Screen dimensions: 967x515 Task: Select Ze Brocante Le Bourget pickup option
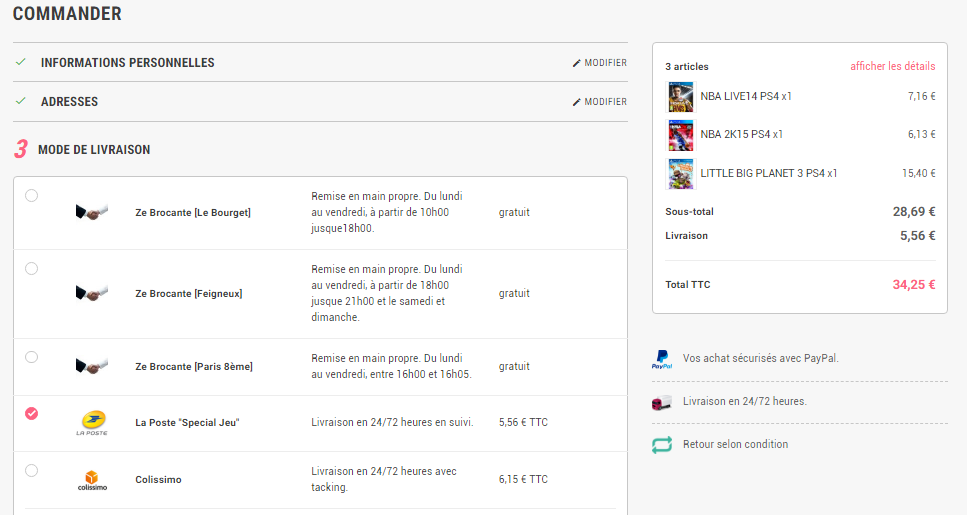coord(32,195)
